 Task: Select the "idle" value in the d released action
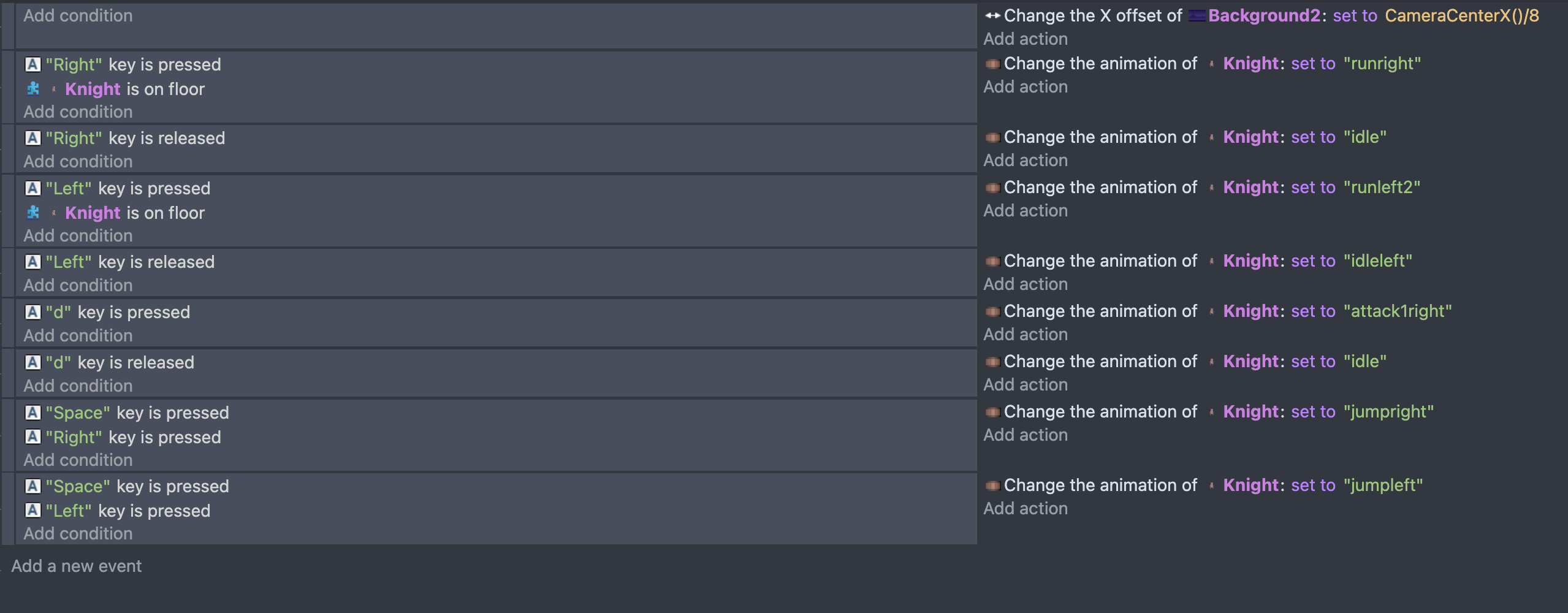click(1365, 361)
